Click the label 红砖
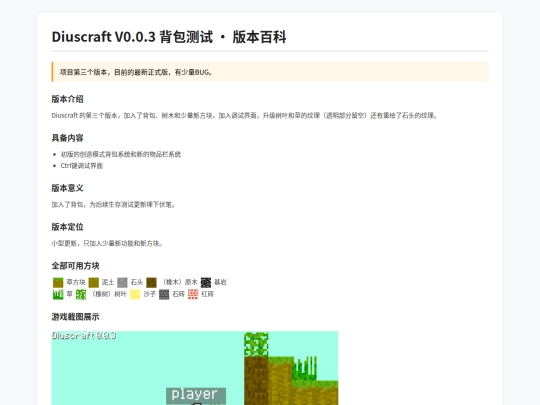The width and height of the screenshot is (540, 405). coord(208,294)
